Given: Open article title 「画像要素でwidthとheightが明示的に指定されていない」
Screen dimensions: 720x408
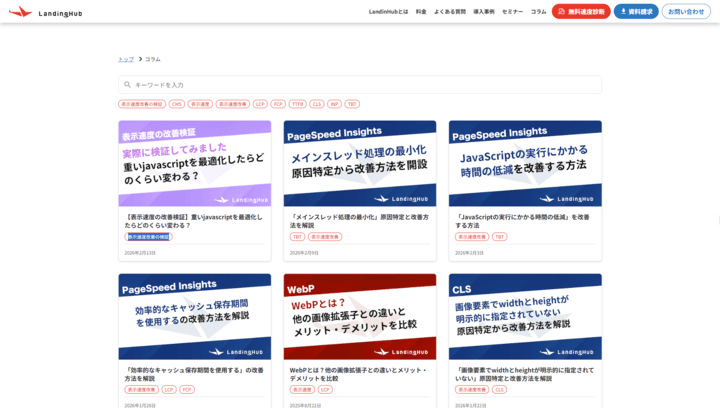Looking at the screenshot, I should tap(524, 374).
